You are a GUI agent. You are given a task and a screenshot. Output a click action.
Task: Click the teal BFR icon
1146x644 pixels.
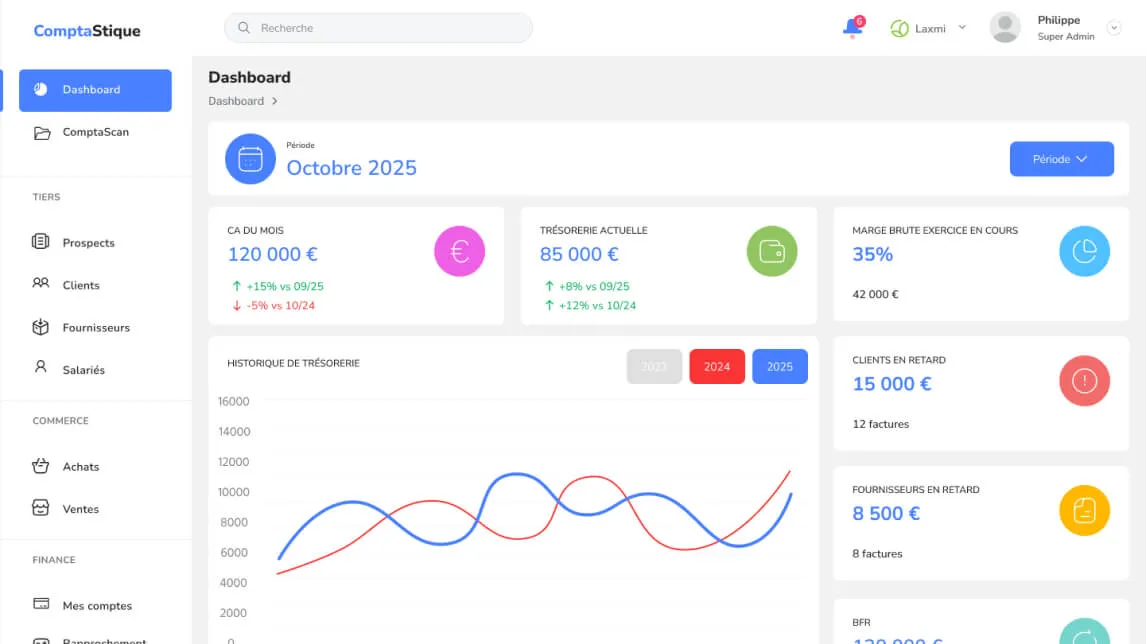(x=1084, y=634)
